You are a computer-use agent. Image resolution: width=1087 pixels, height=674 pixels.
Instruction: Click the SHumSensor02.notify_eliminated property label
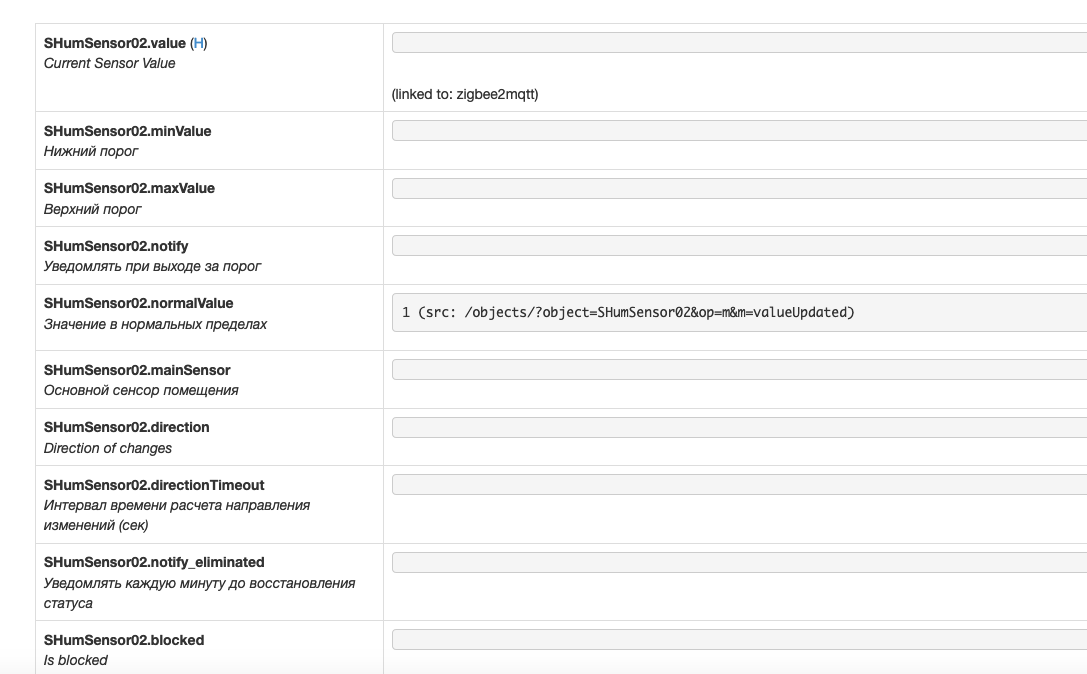[154, 562]
